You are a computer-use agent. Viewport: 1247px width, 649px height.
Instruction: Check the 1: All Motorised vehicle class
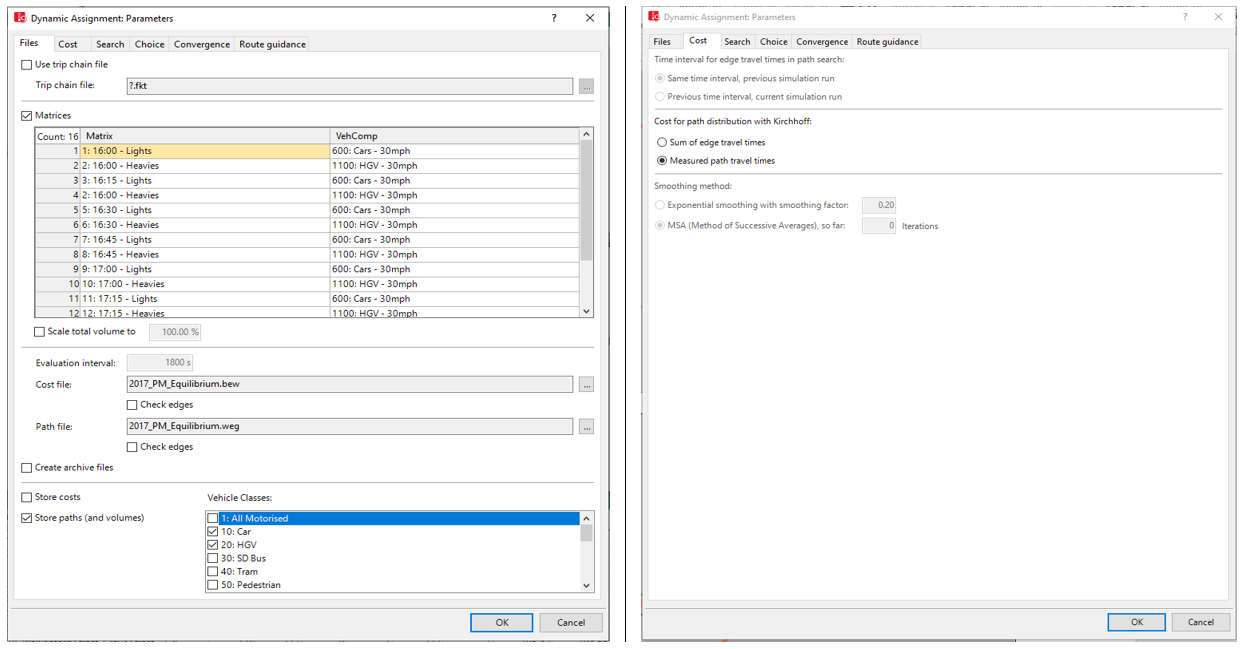pyautogui.click(x=212, y=519)
